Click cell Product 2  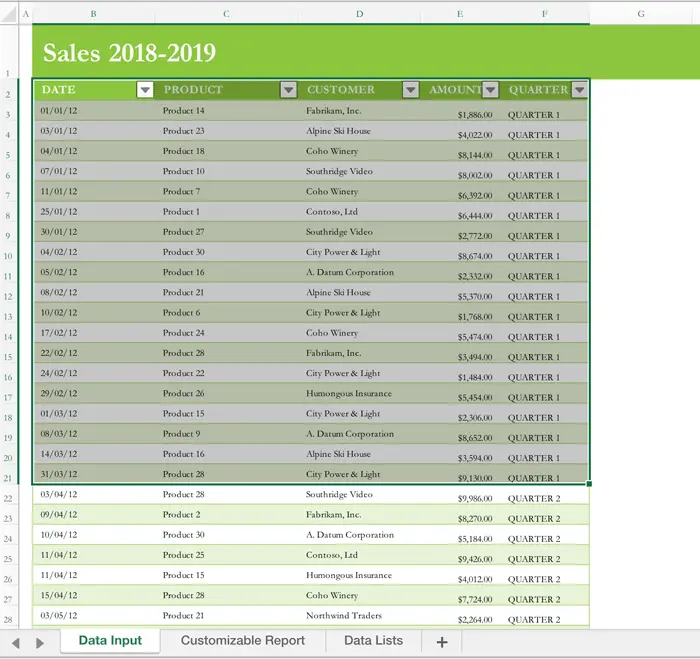[x=181, y=514]
